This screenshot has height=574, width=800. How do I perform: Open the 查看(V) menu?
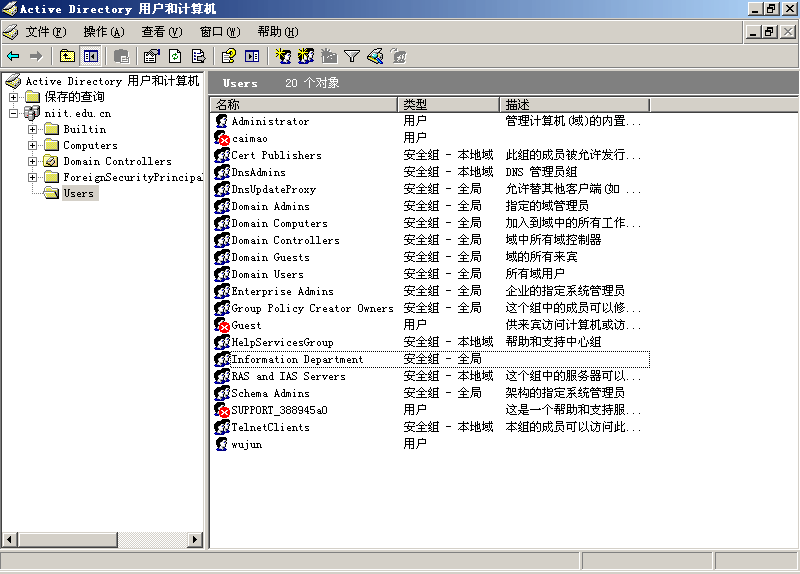(161, 32)
